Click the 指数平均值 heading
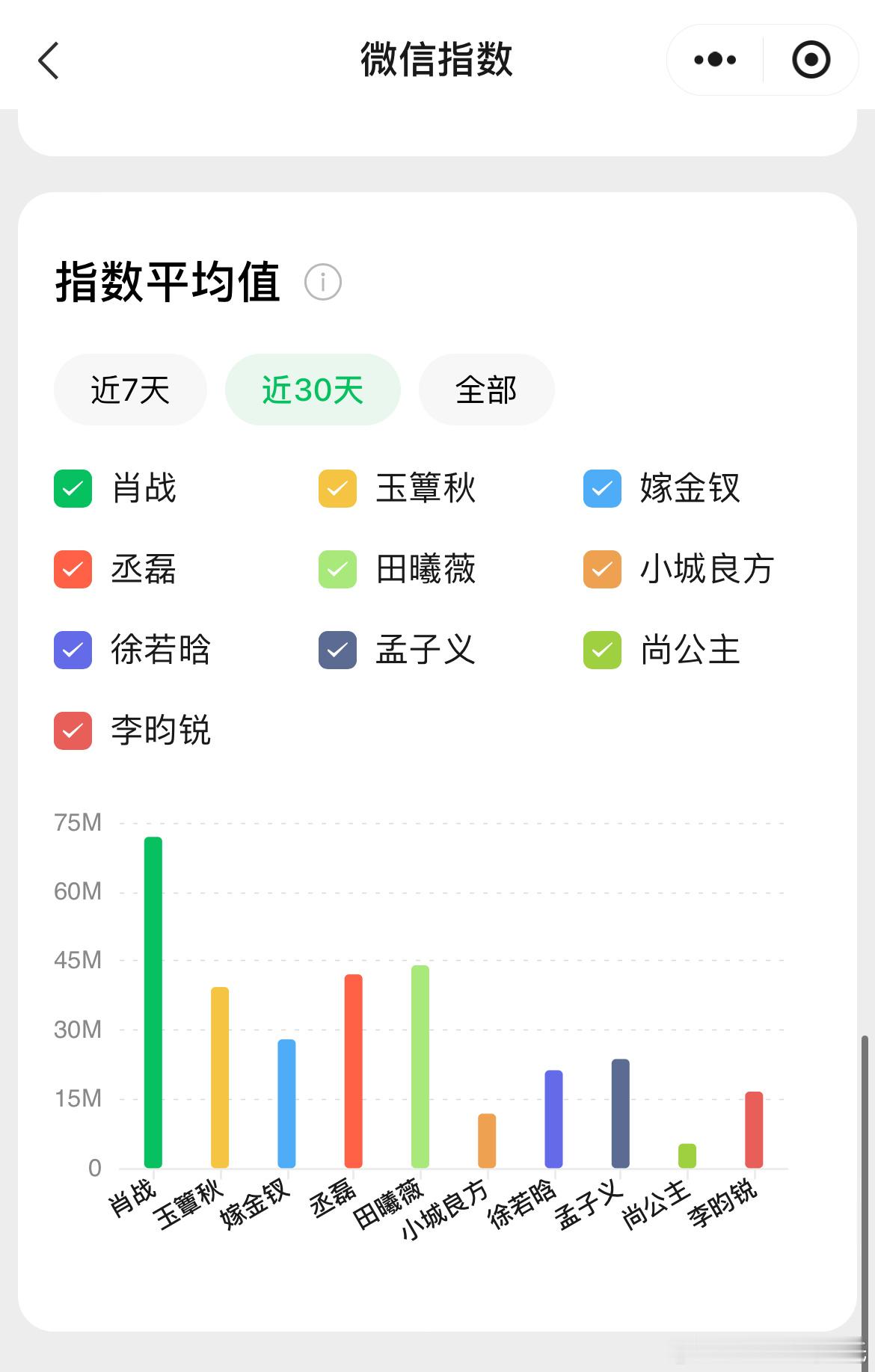 168,282
